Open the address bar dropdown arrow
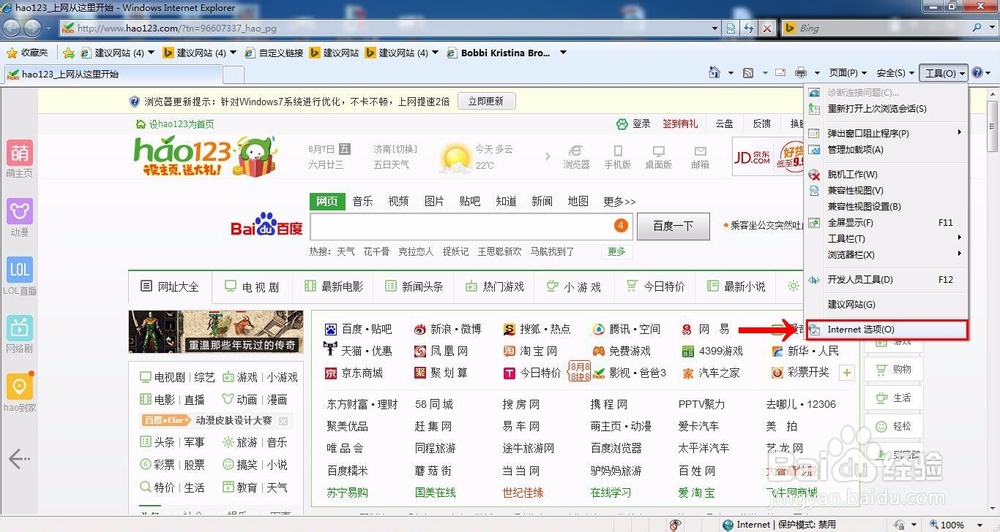 click(715, 28)
